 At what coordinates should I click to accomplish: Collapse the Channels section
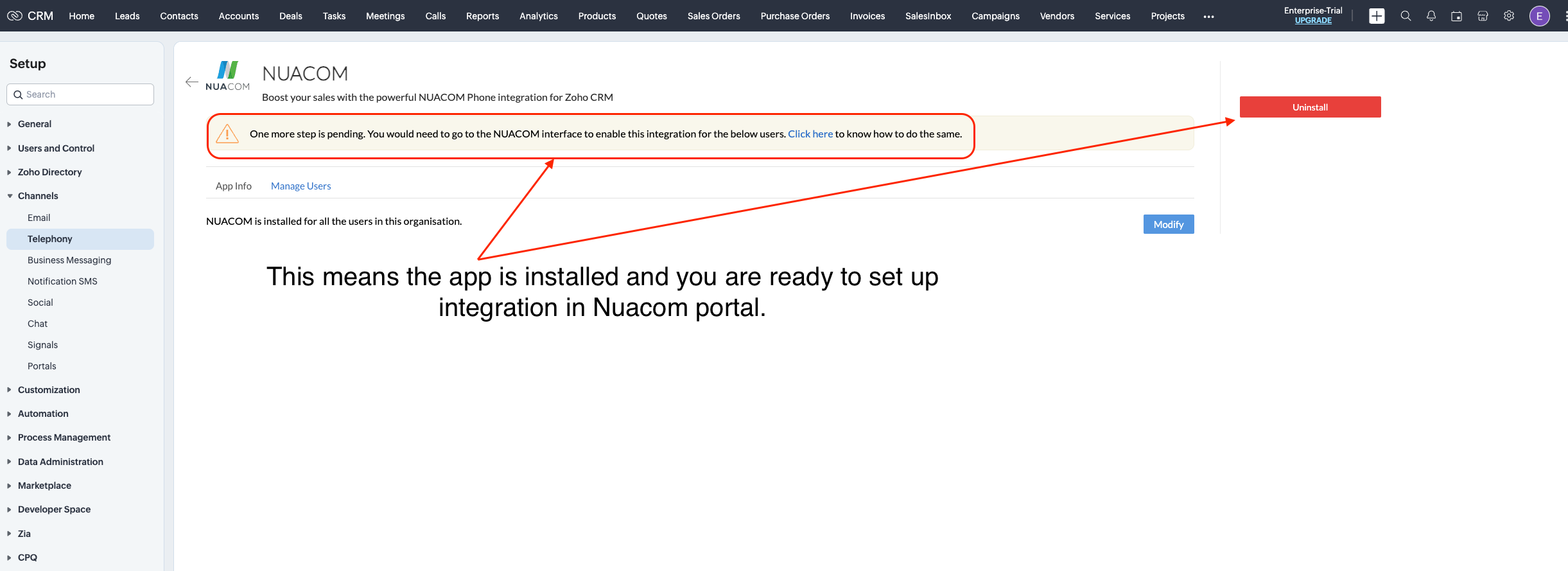10,196
